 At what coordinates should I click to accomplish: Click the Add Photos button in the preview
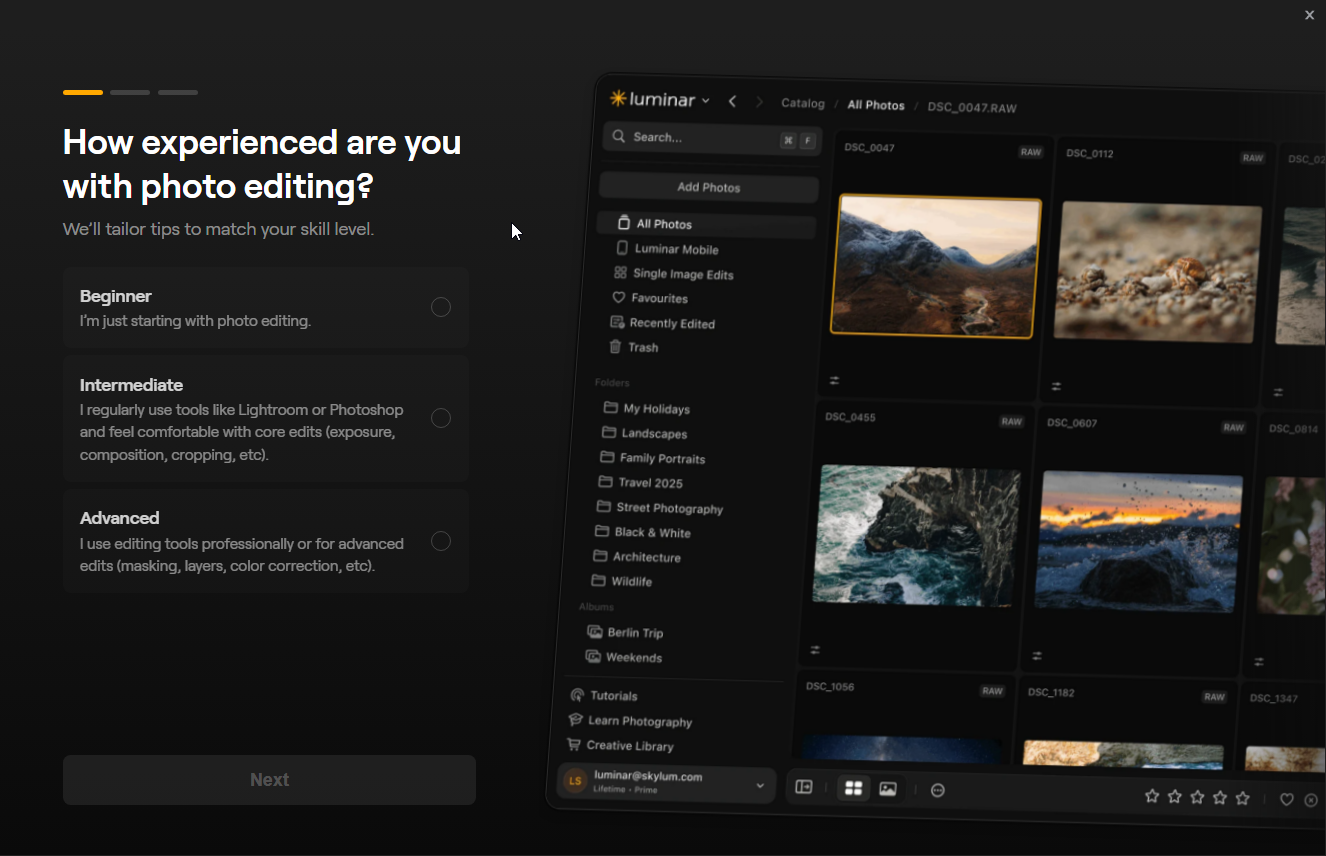[709, 187]
